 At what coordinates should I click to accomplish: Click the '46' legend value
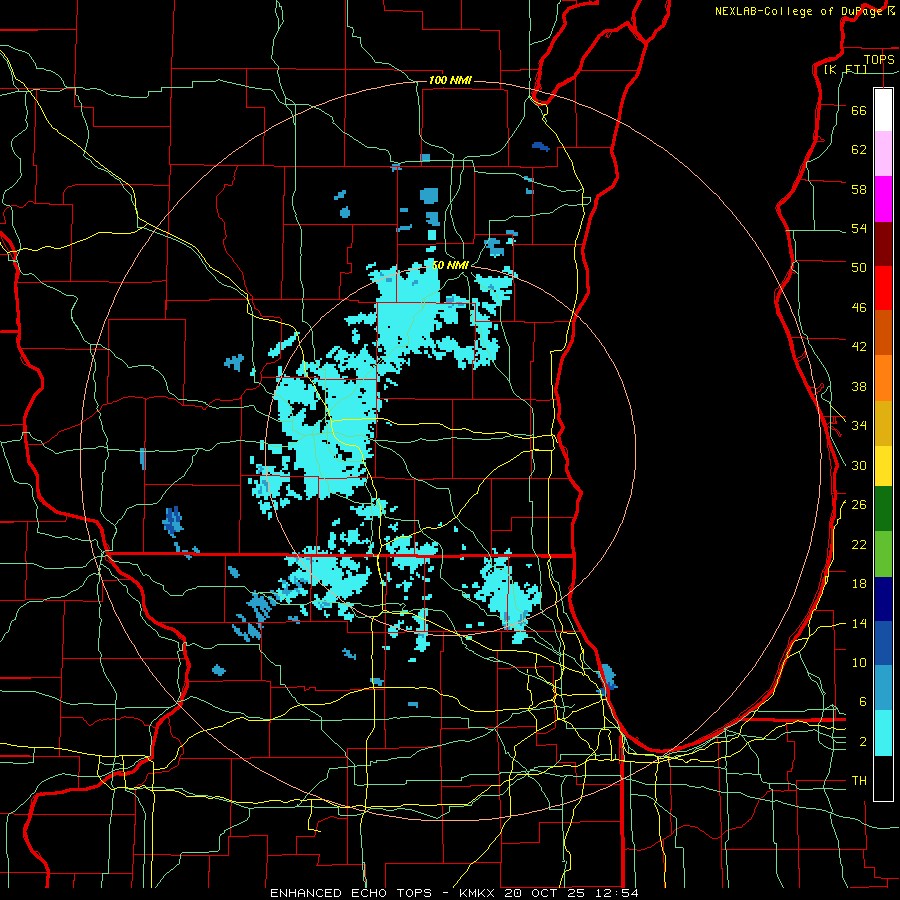click(x=859, y=308)
